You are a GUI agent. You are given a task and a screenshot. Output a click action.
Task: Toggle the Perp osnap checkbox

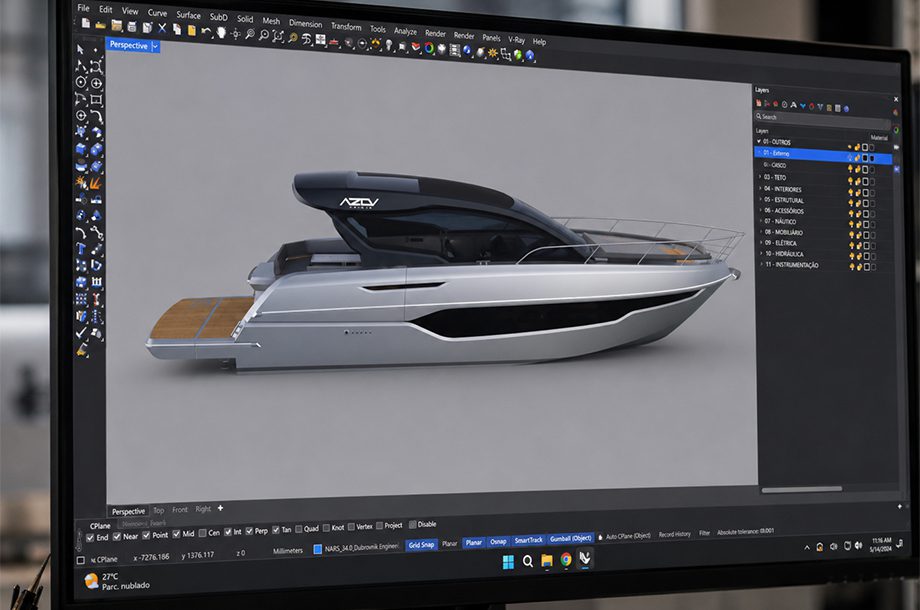(249, 531)
